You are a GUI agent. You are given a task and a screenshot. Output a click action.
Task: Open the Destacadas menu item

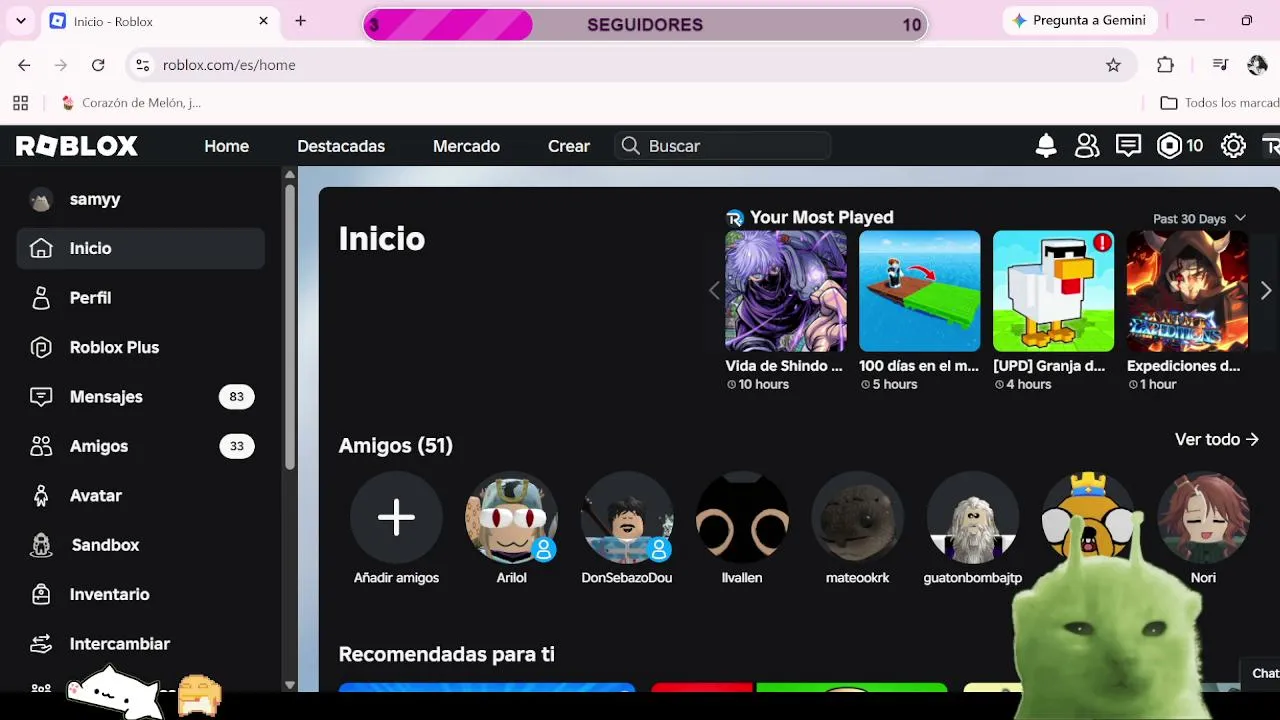click(341, 146)
